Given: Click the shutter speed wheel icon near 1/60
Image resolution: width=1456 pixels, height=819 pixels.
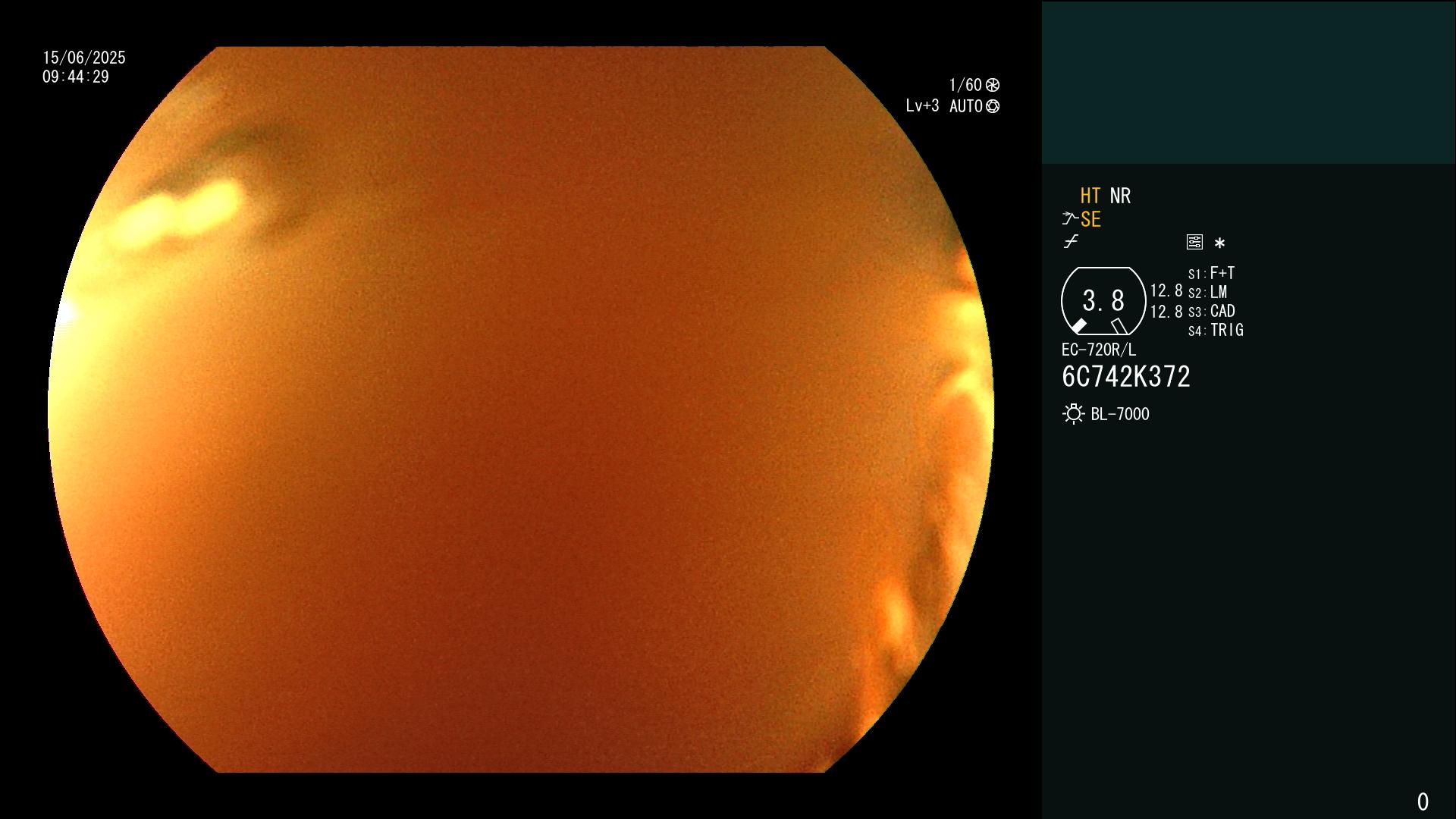Looking at the screenshot, I should pyautogui.click(x=993, y=85).
